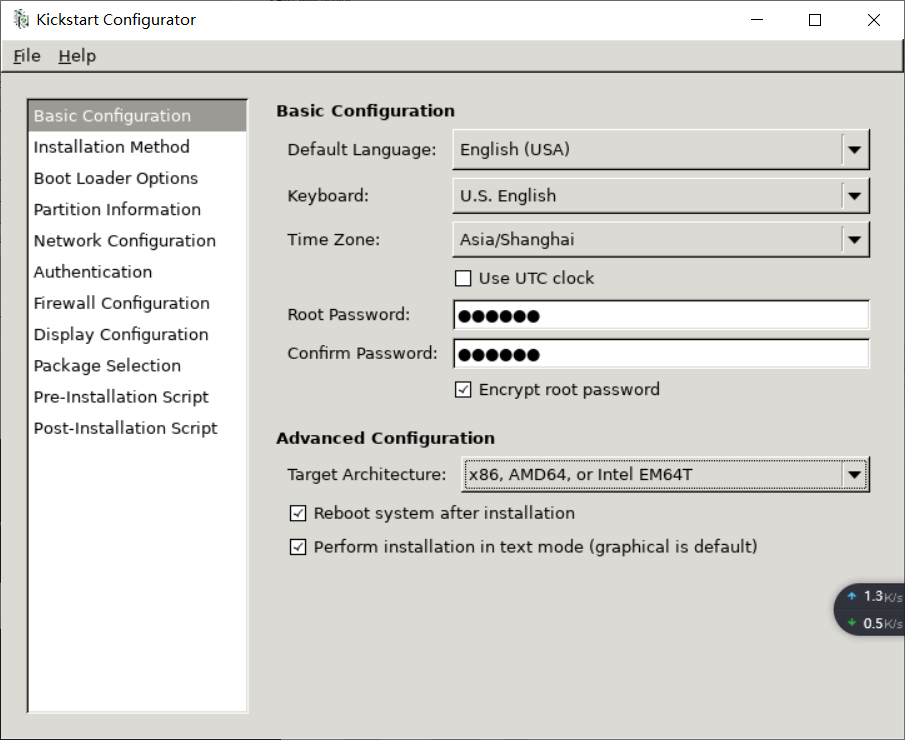
Task: Open the File menu
Action: [27, 56]
